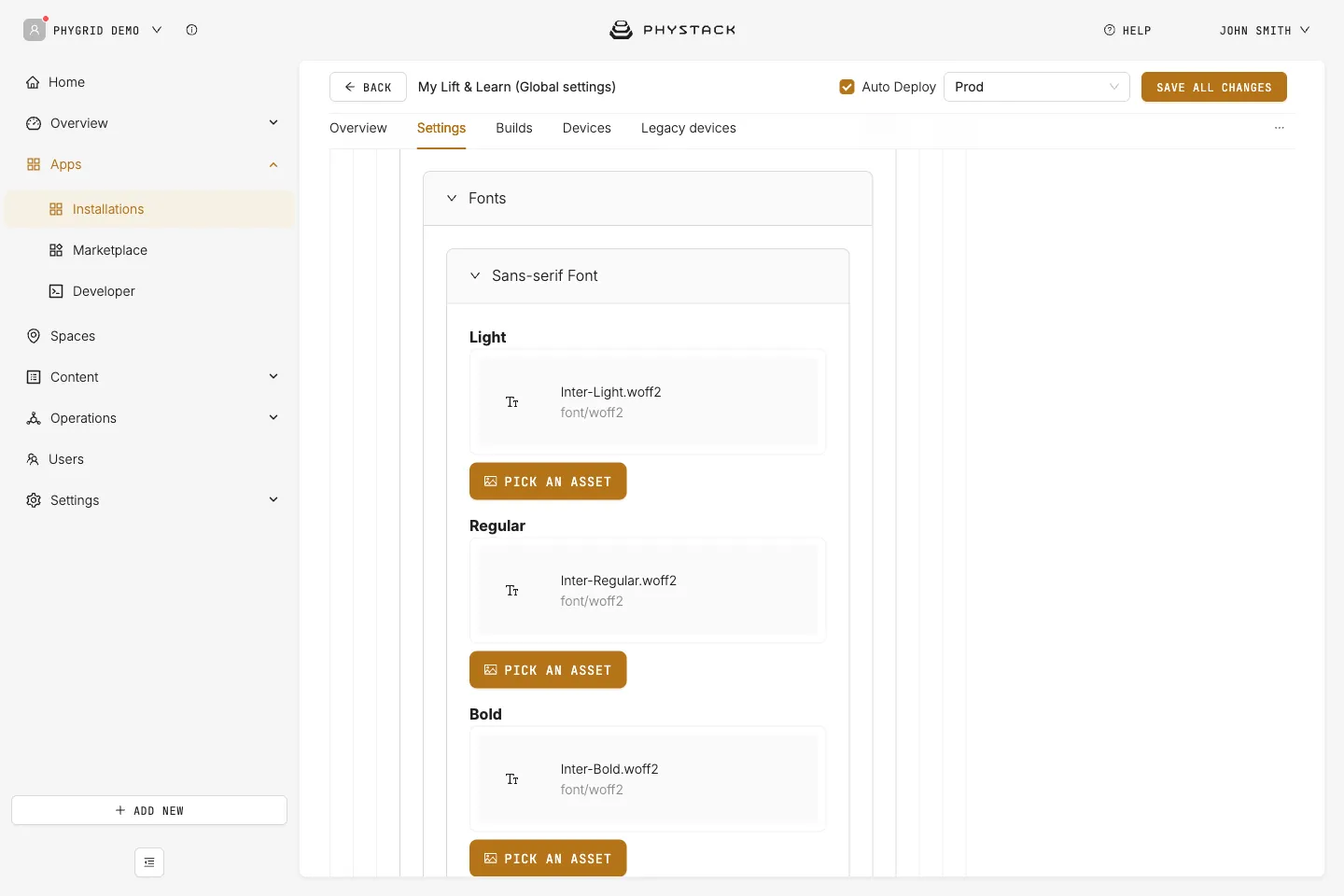Click the Developer terminal icon
1344x896 pixels.
[56, 291]
